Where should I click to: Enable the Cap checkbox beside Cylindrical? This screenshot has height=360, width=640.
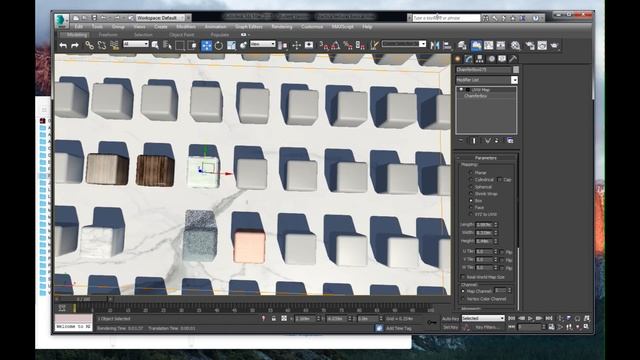click(500, 180)
